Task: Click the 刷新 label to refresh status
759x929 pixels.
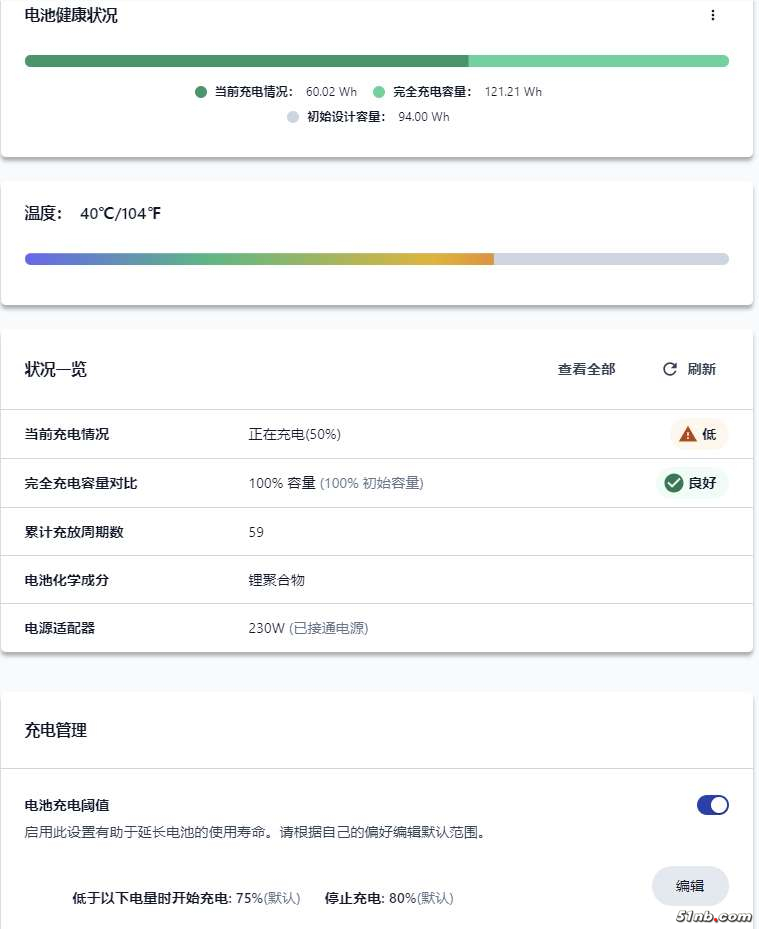Action: (x=702, y=369)
